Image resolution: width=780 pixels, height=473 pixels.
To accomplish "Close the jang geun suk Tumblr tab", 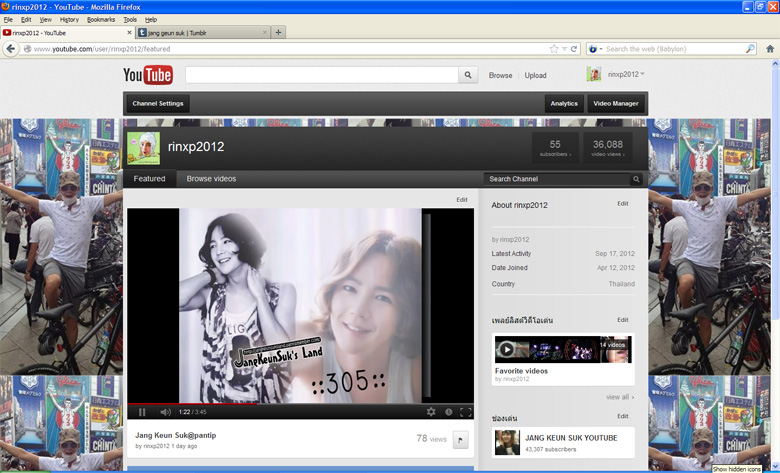I will tap(265, 33).
